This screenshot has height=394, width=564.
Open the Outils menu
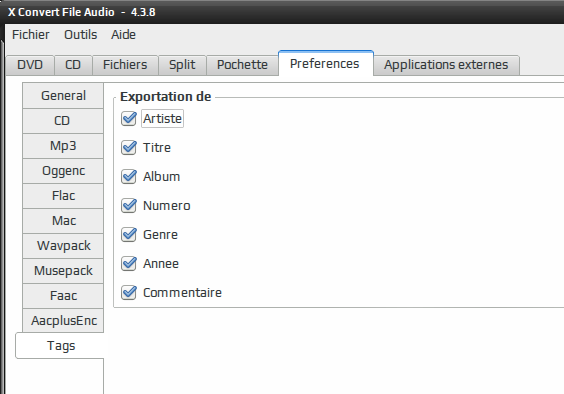[x=81, y=35]
